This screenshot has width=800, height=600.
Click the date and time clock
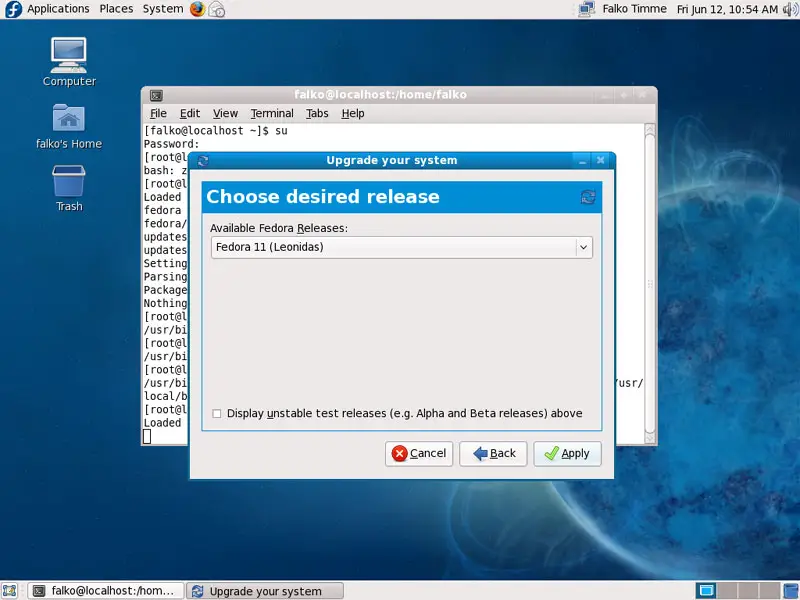727,9
